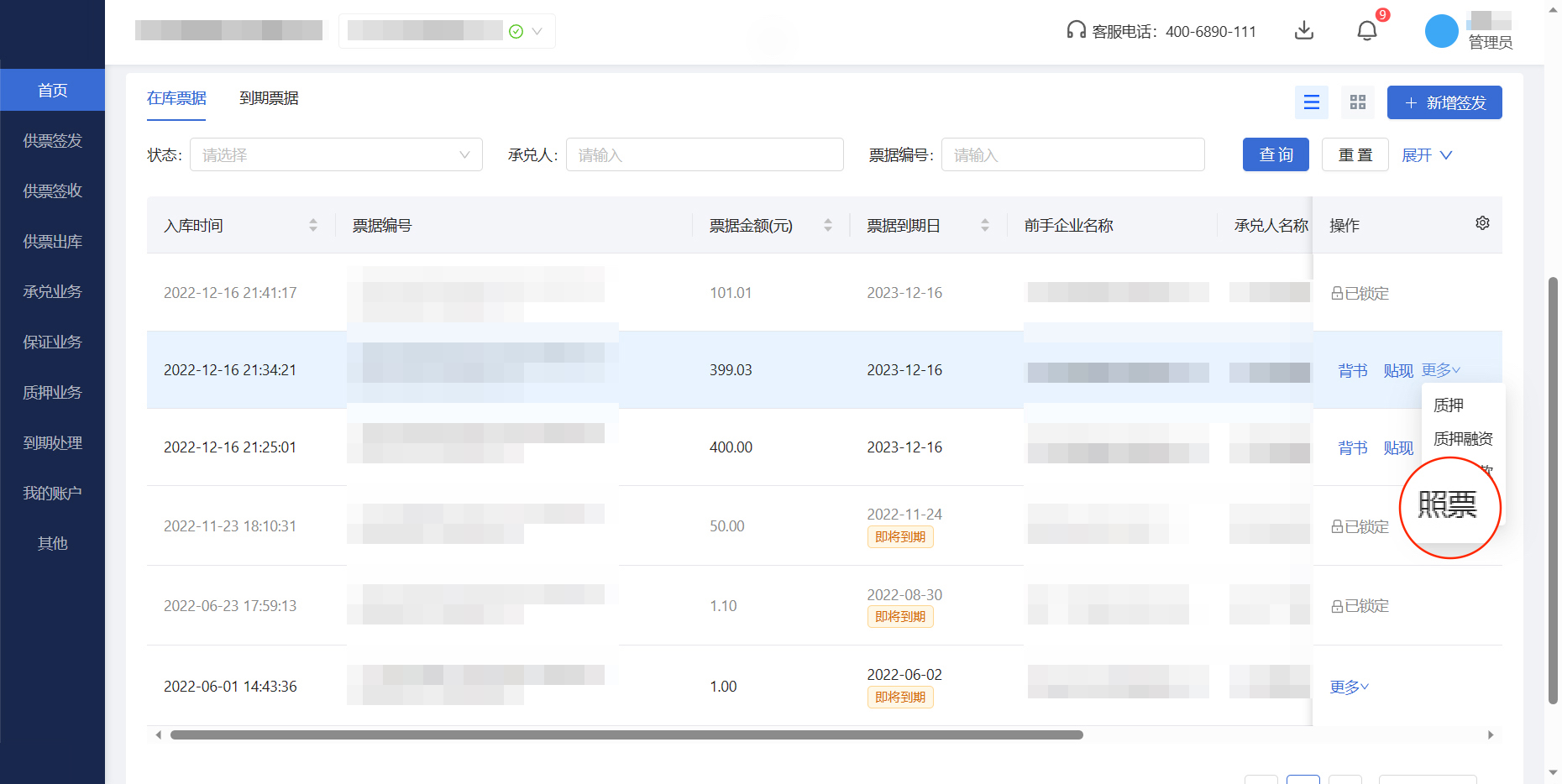This screenshot has height=784, width=1562.
Task: Sort by 票据到期日 column
Action: click(984, 225)
